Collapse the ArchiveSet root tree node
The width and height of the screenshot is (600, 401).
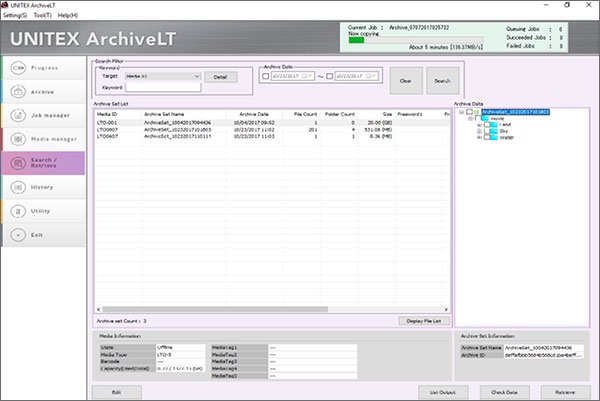(x=460, y=112)
